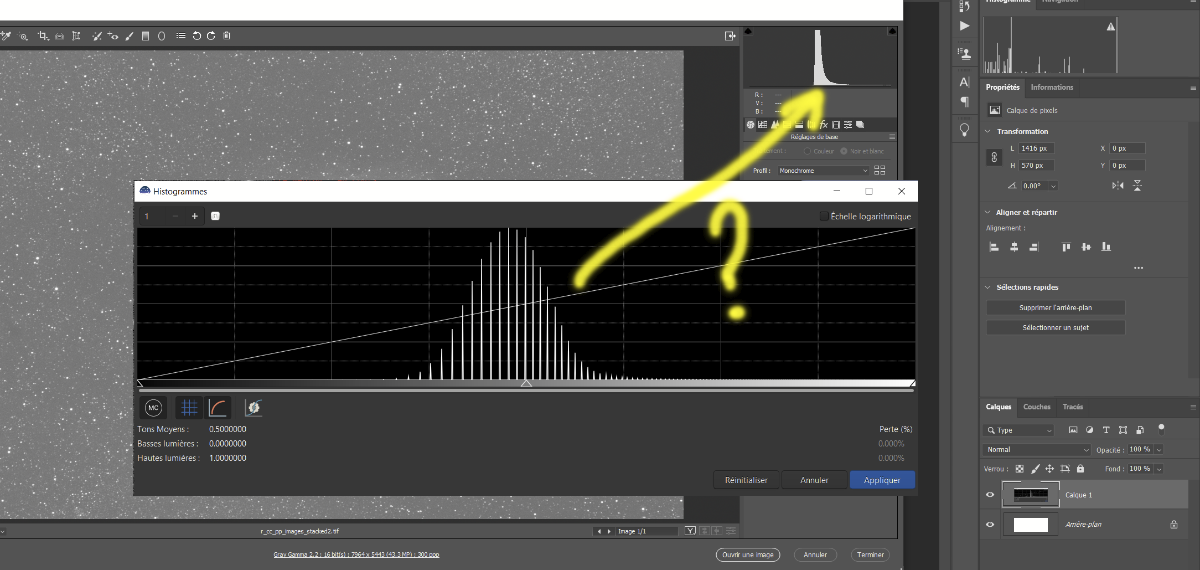Switch to the Couches tab
The width and height of the screenshot is (1200, 570).
1037,407
